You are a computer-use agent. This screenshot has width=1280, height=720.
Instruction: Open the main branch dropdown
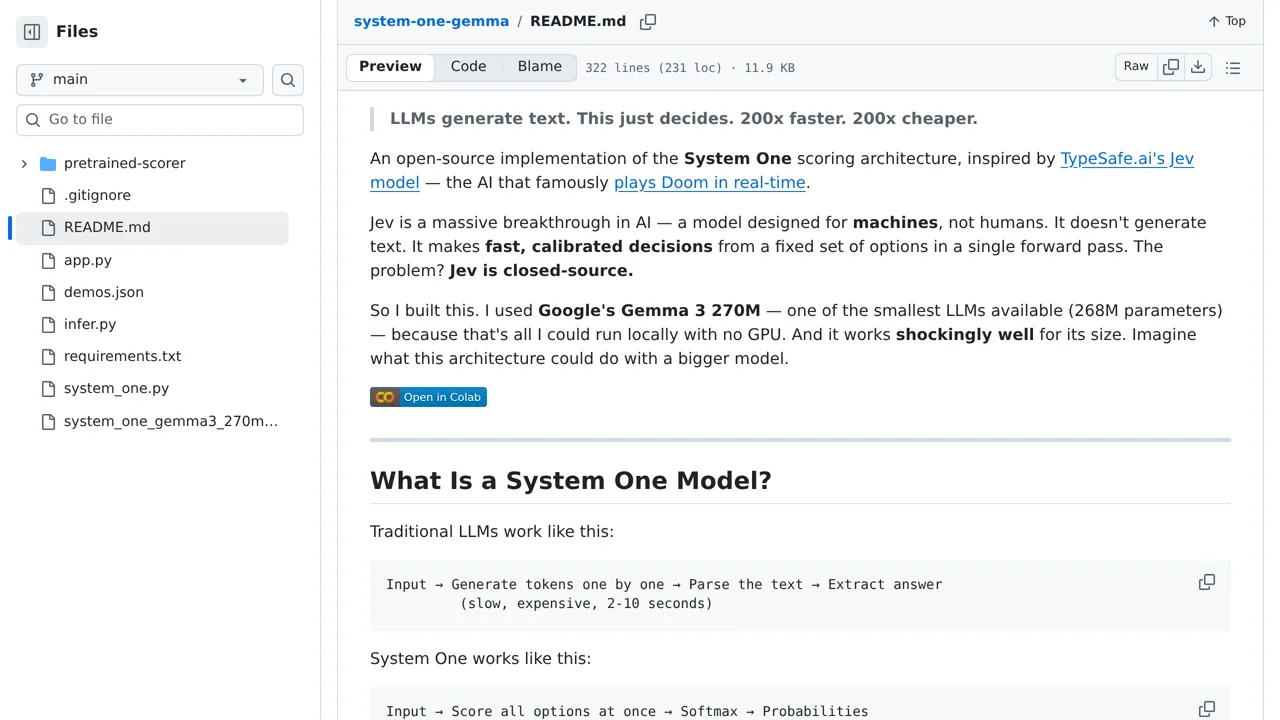tap(140, 80)
